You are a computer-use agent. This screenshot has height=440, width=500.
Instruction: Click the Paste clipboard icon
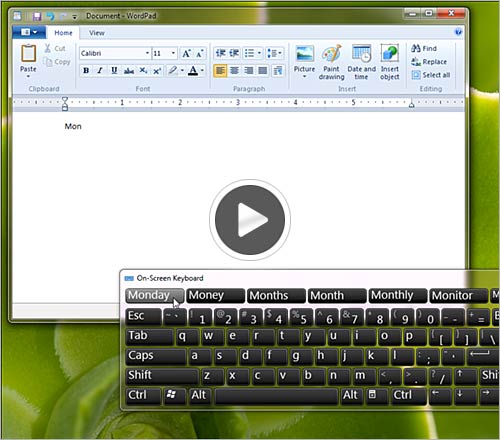(x=28, y=53)
